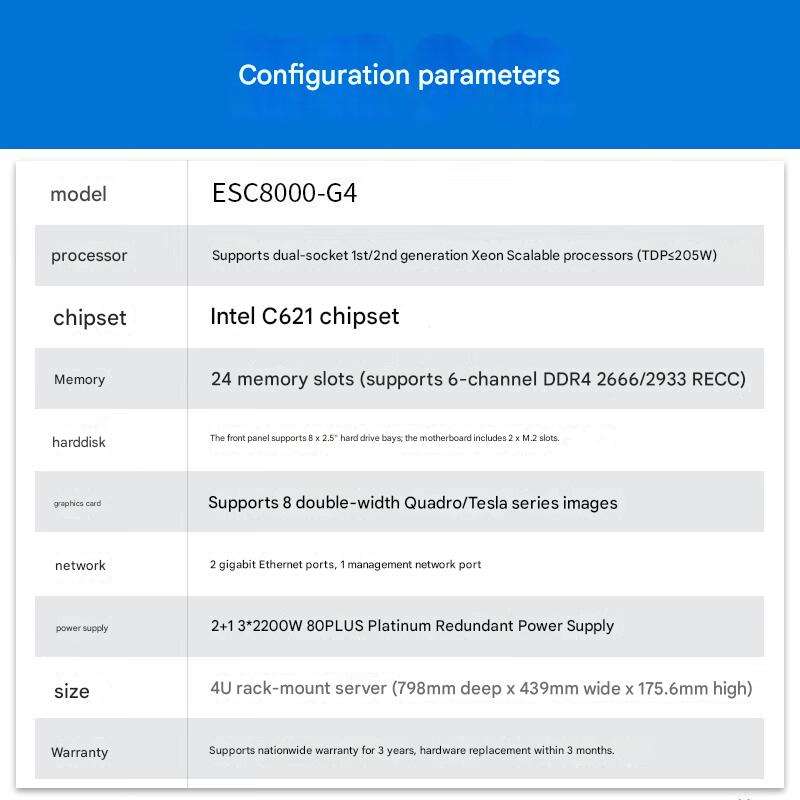Select the 4U rack-mount server dimensions text
800x800 pixels.
[481, 688]
